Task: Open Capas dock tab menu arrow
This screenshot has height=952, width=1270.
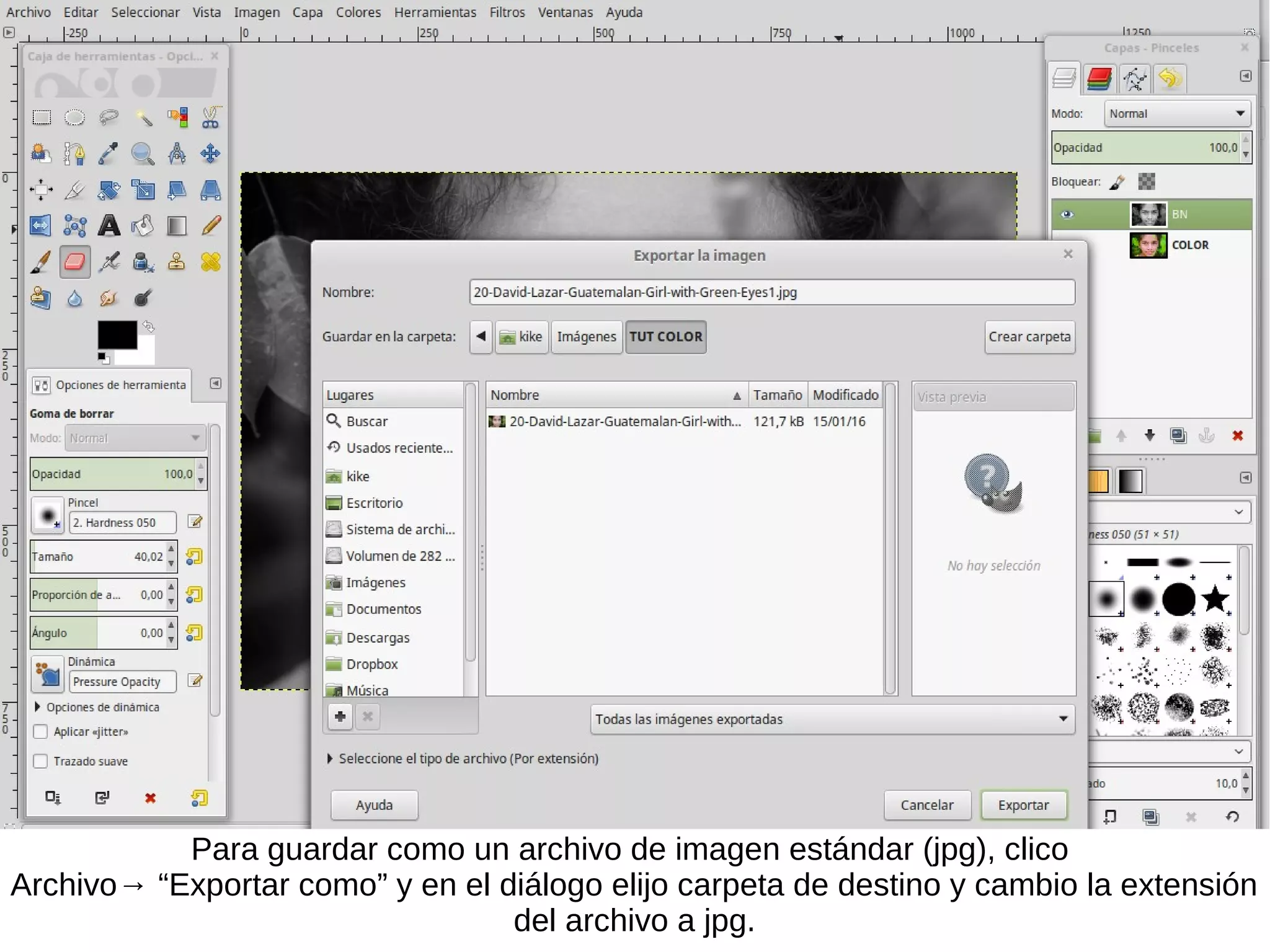Action: coord(1245,76)
